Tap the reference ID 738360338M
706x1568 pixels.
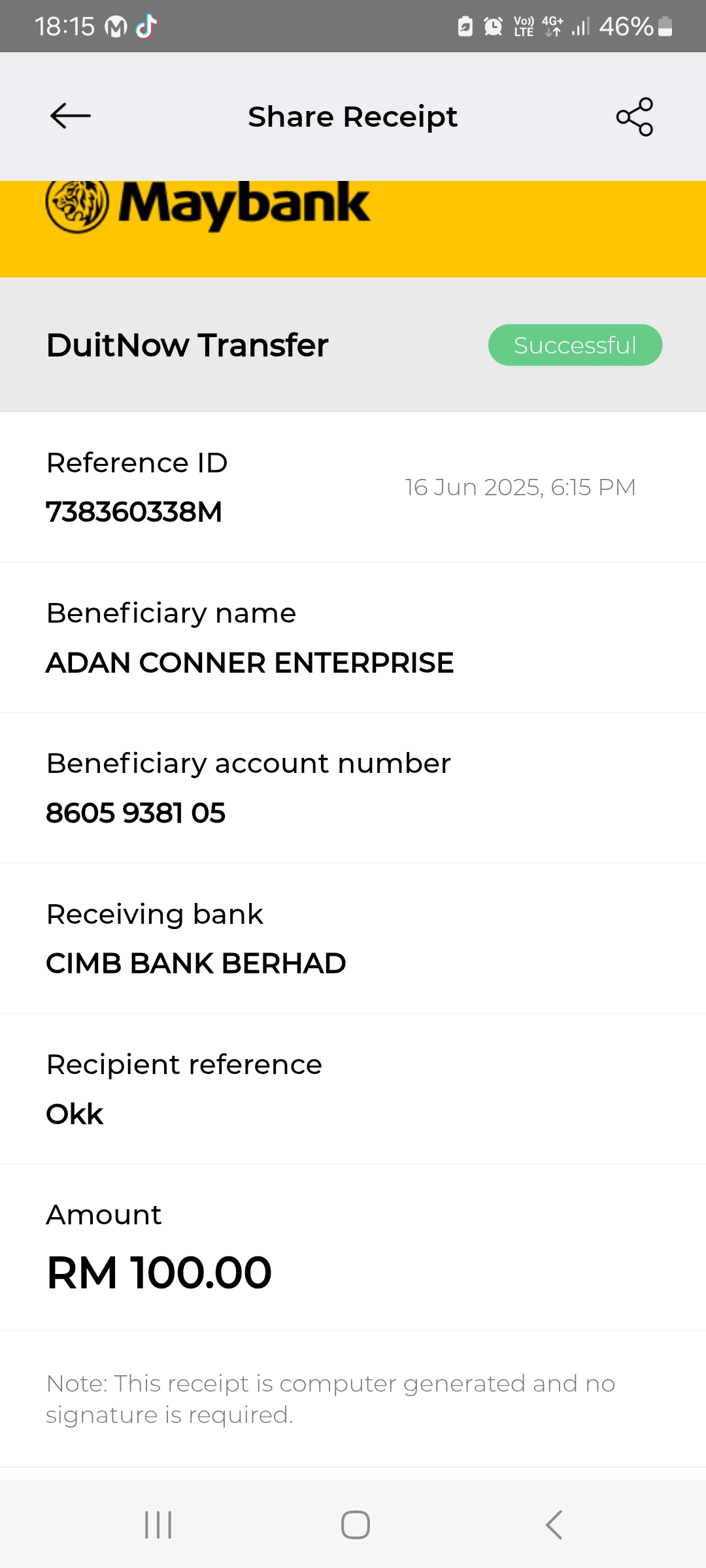click(x=134, y=512)
